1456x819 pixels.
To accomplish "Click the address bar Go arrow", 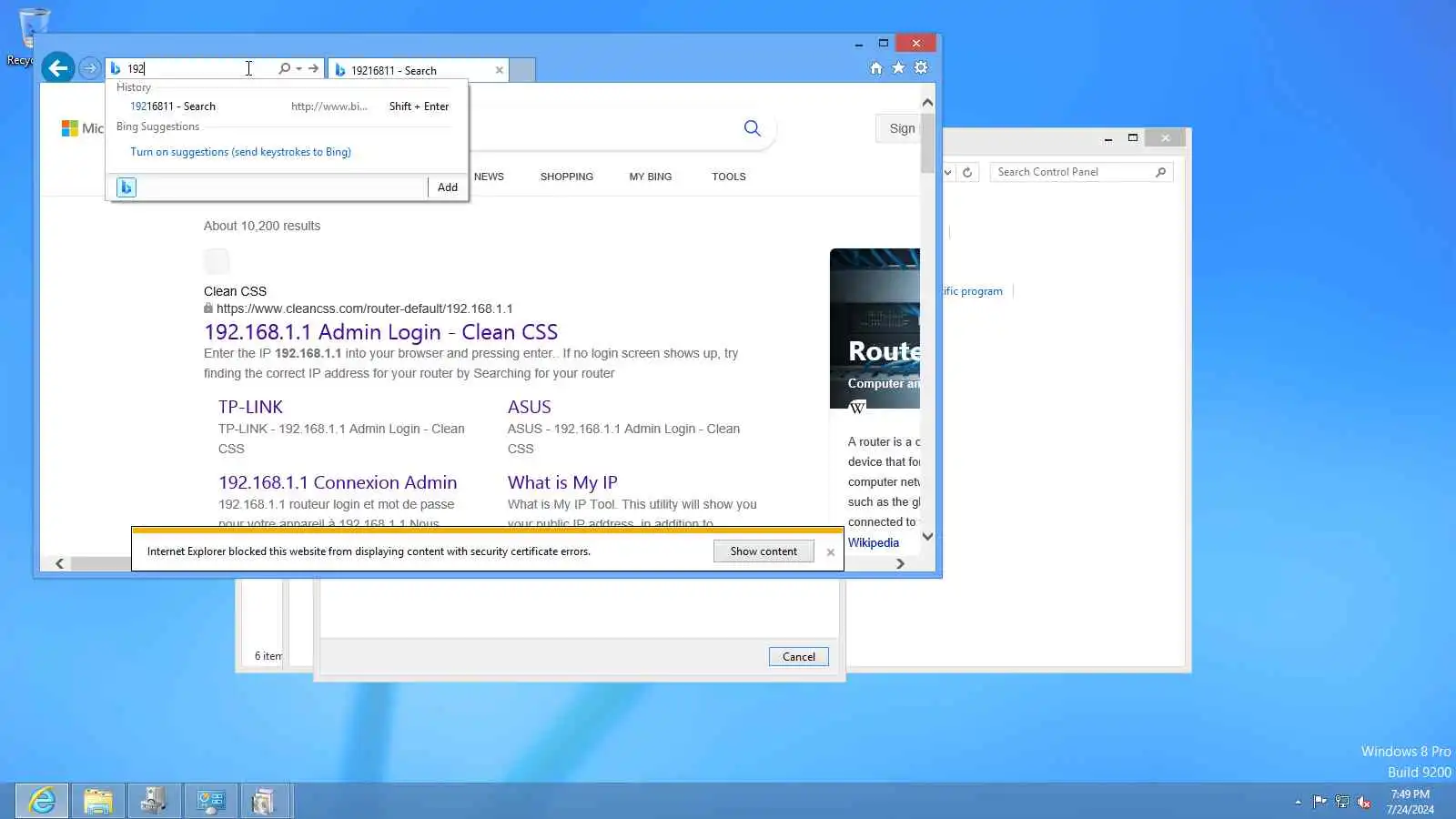I will click(313, 68).
